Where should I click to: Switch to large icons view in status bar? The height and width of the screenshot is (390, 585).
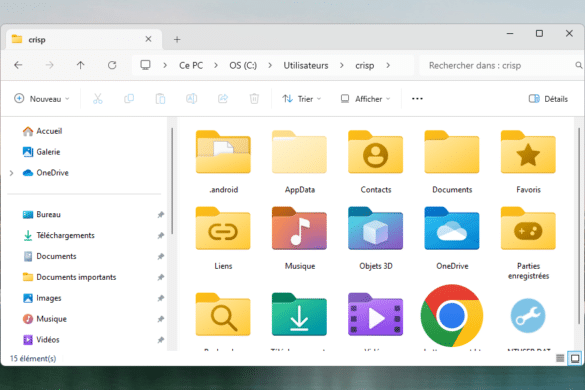(575, 358)
